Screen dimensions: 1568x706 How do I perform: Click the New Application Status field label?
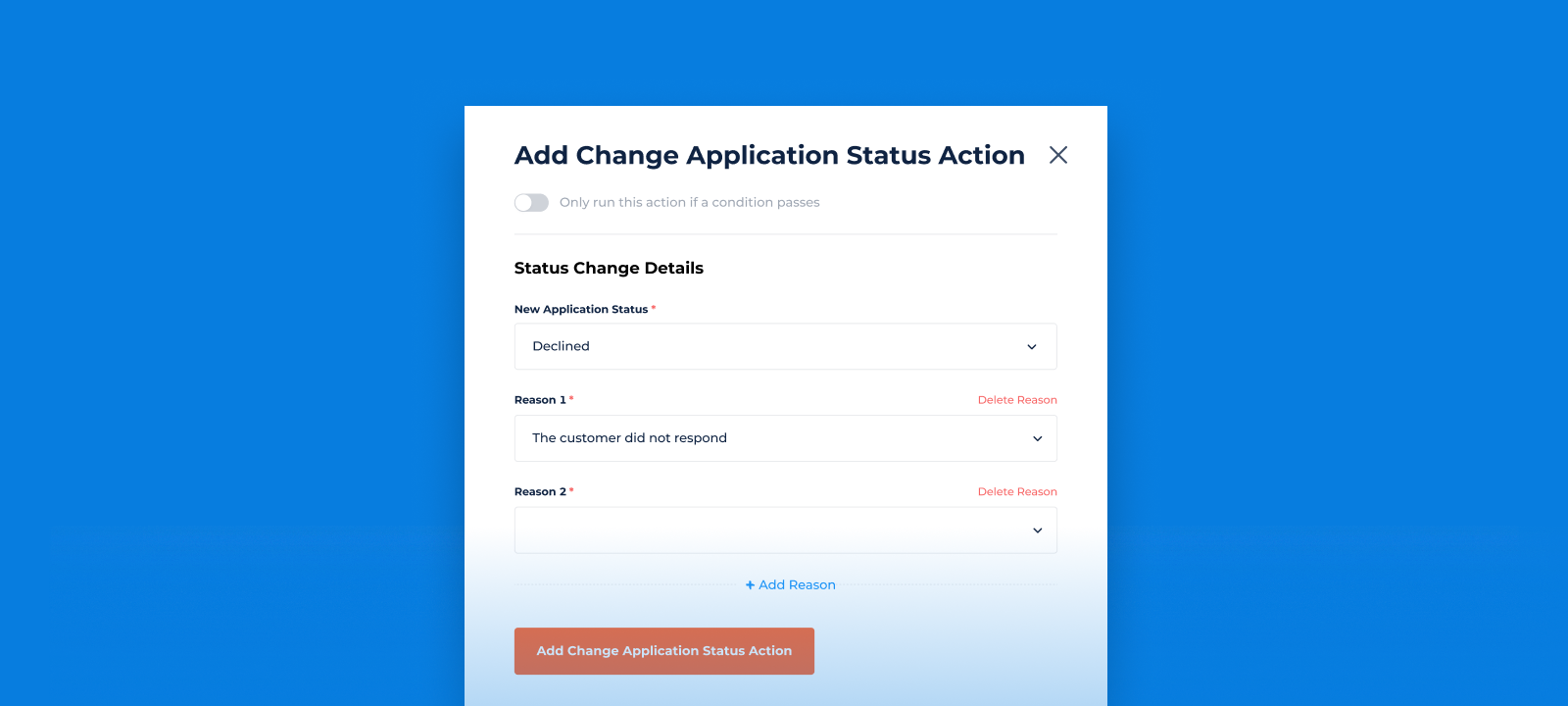click(581, 309)
